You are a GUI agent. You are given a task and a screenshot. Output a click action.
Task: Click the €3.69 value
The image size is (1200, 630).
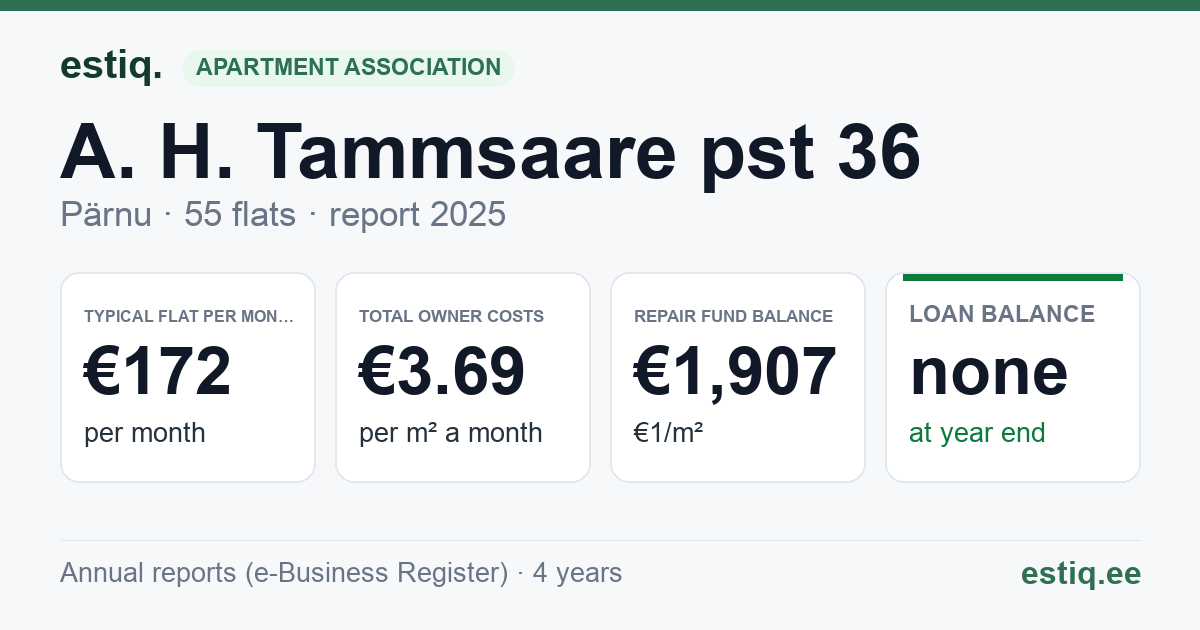pos(442,371)
